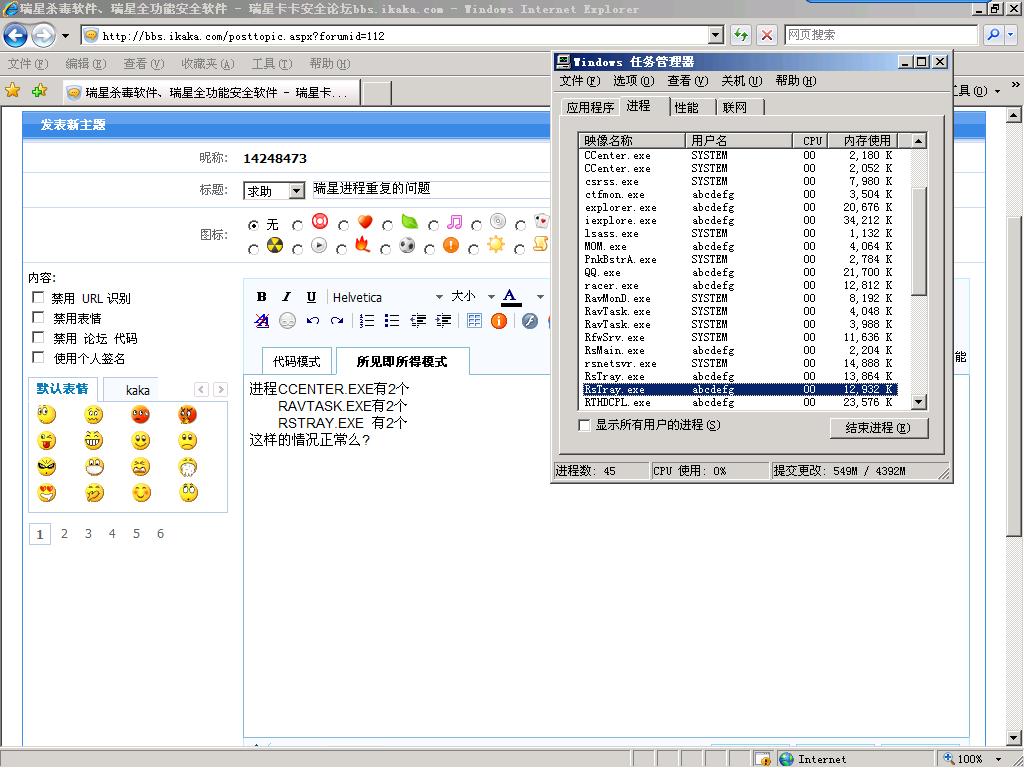Viewport: 1024px width, 768px height.
Task: Click Task Manager process list scroll-down arrow
Action: click(x=918, y=402)
